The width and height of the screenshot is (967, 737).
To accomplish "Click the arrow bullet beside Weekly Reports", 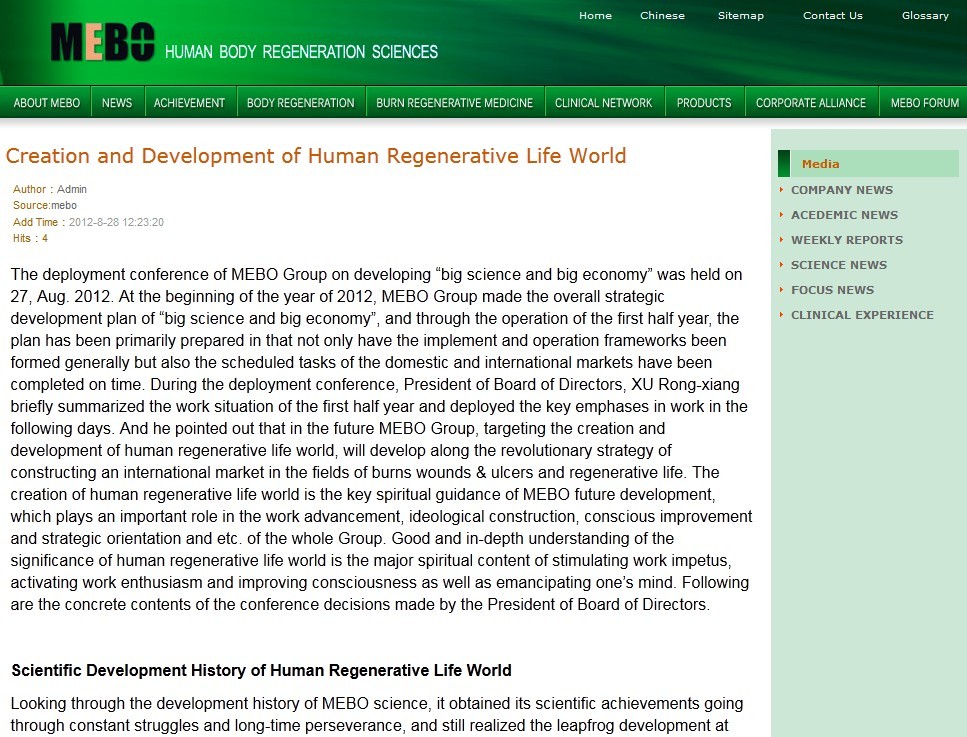I will tap(781, 239).
